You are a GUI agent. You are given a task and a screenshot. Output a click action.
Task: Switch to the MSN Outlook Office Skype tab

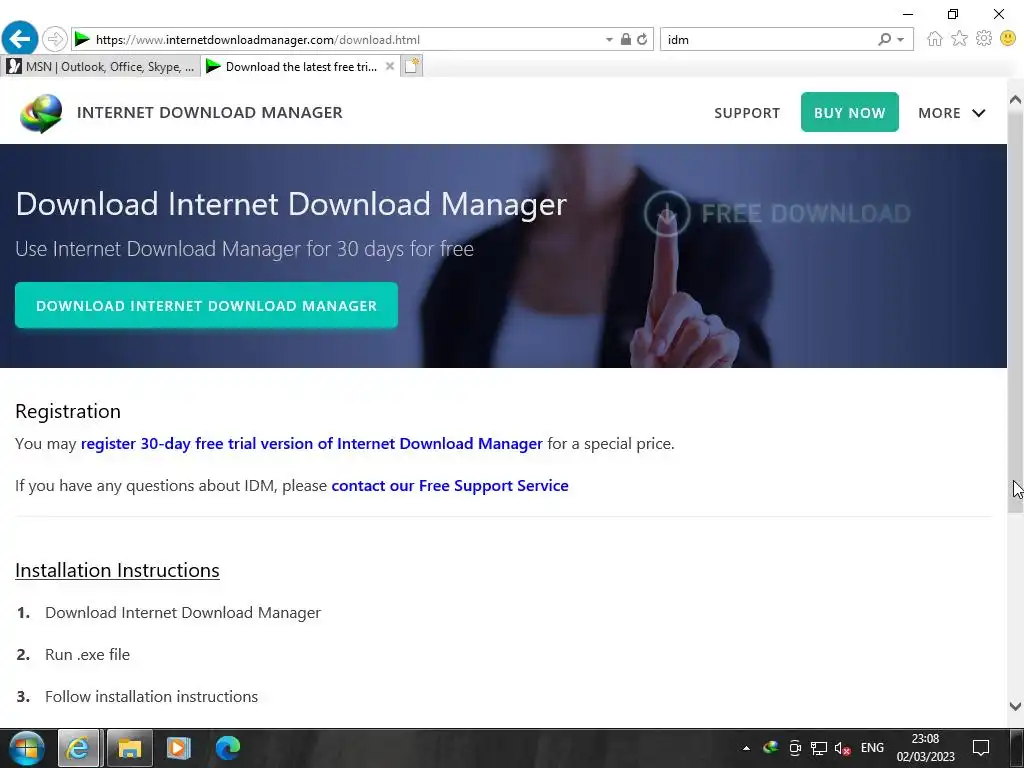(x=101, y=66)
